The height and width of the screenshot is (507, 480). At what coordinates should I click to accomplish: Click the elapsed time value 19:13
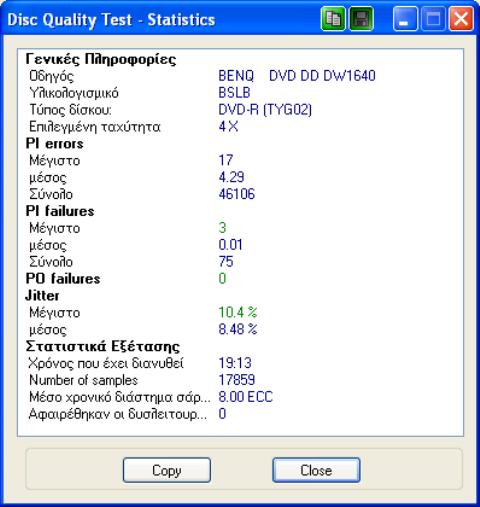click(235, 363)
